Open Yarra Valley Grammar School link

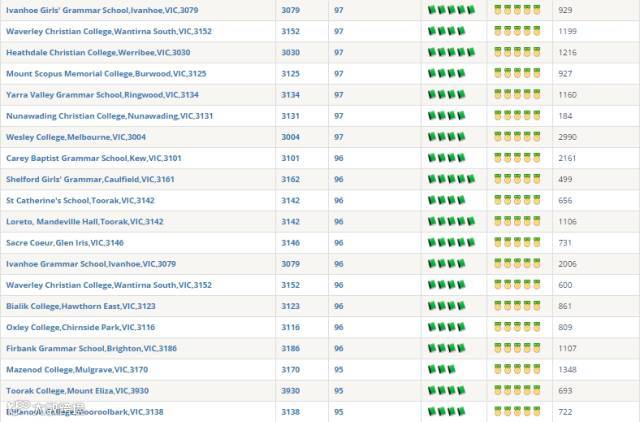[x=102, y=95]
